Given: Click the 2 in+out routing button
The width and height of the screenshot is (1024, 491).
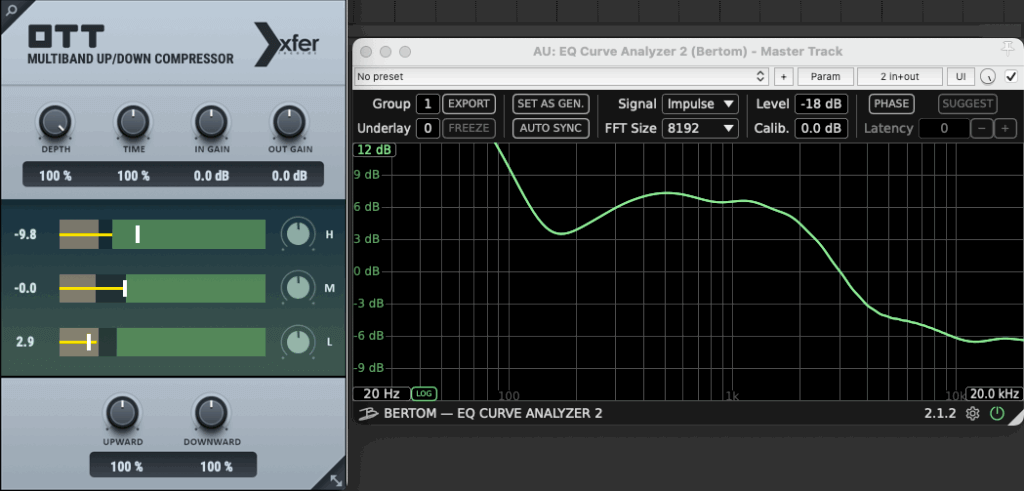Looking at the screenshot, I should 900,77.
